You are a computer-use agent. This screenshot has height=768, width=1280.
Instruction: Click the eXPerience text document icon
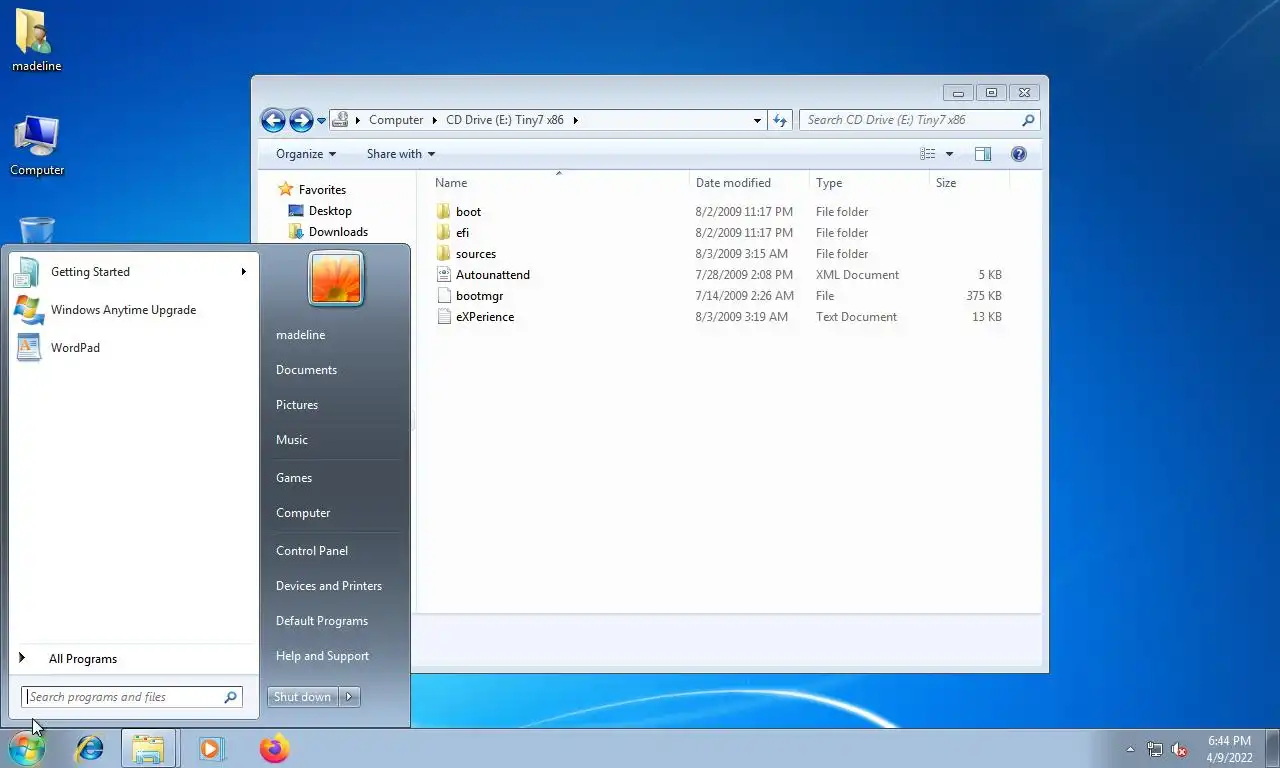444,317
